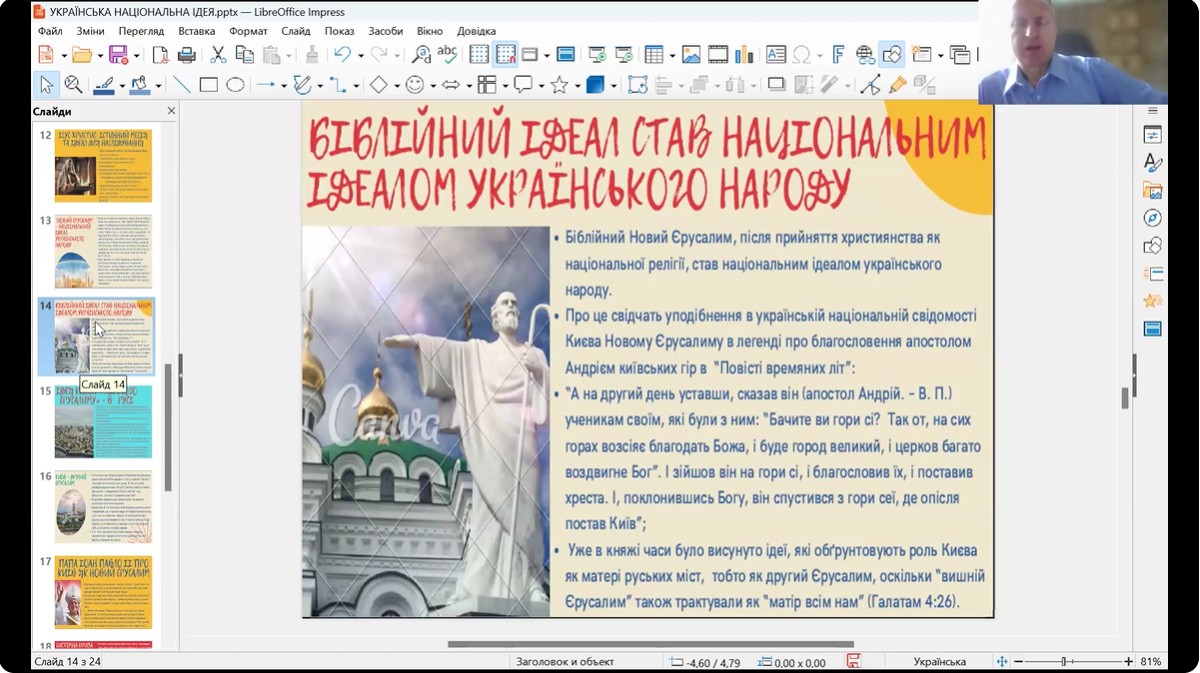Undo the last action
Viewport: 1200px width, 673px height.
(342, 55)
